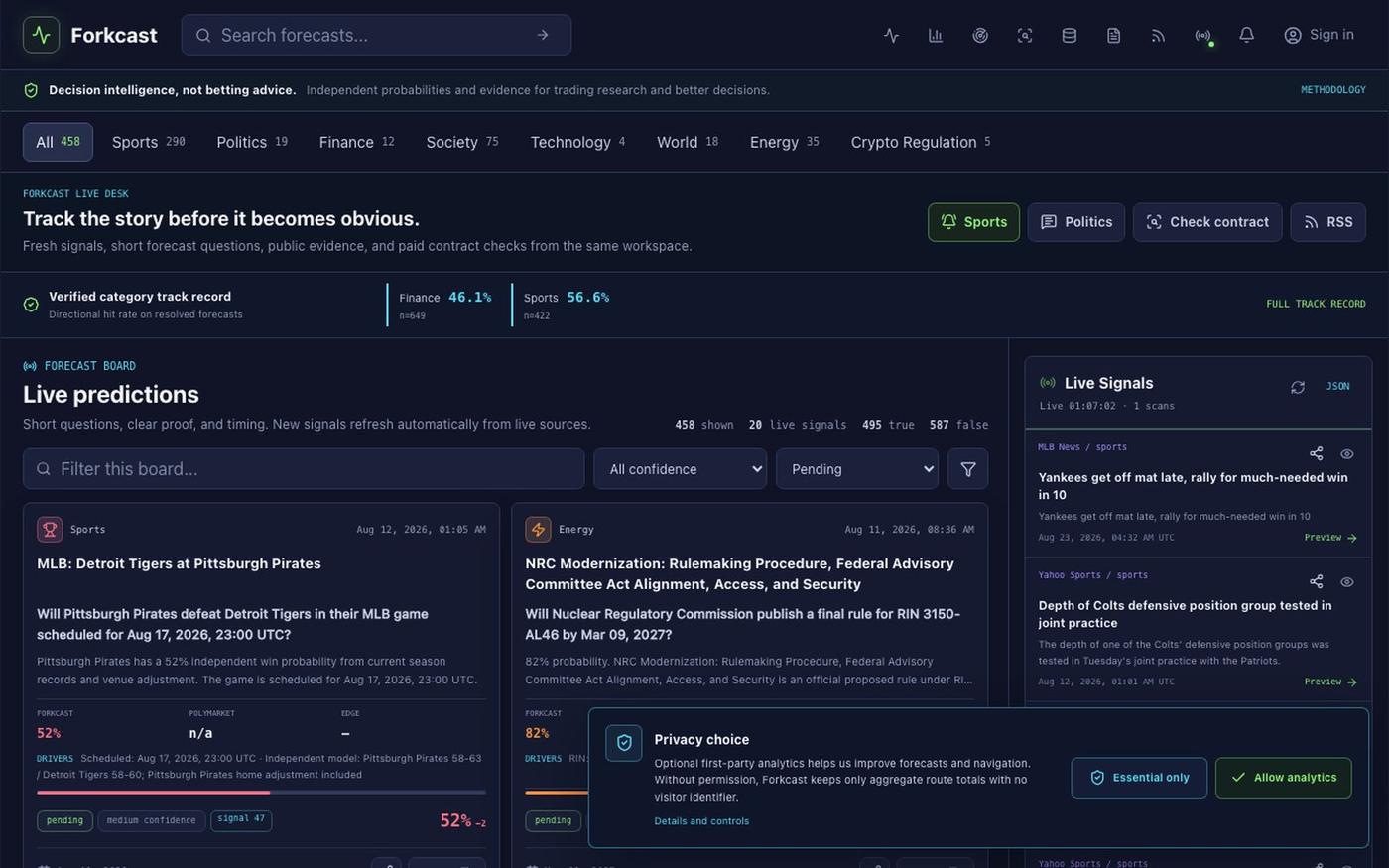This screenshot has width=1389, height=868.
Task: Click Pirates 52% probability progress bar
Action: (x=261, y=793)
